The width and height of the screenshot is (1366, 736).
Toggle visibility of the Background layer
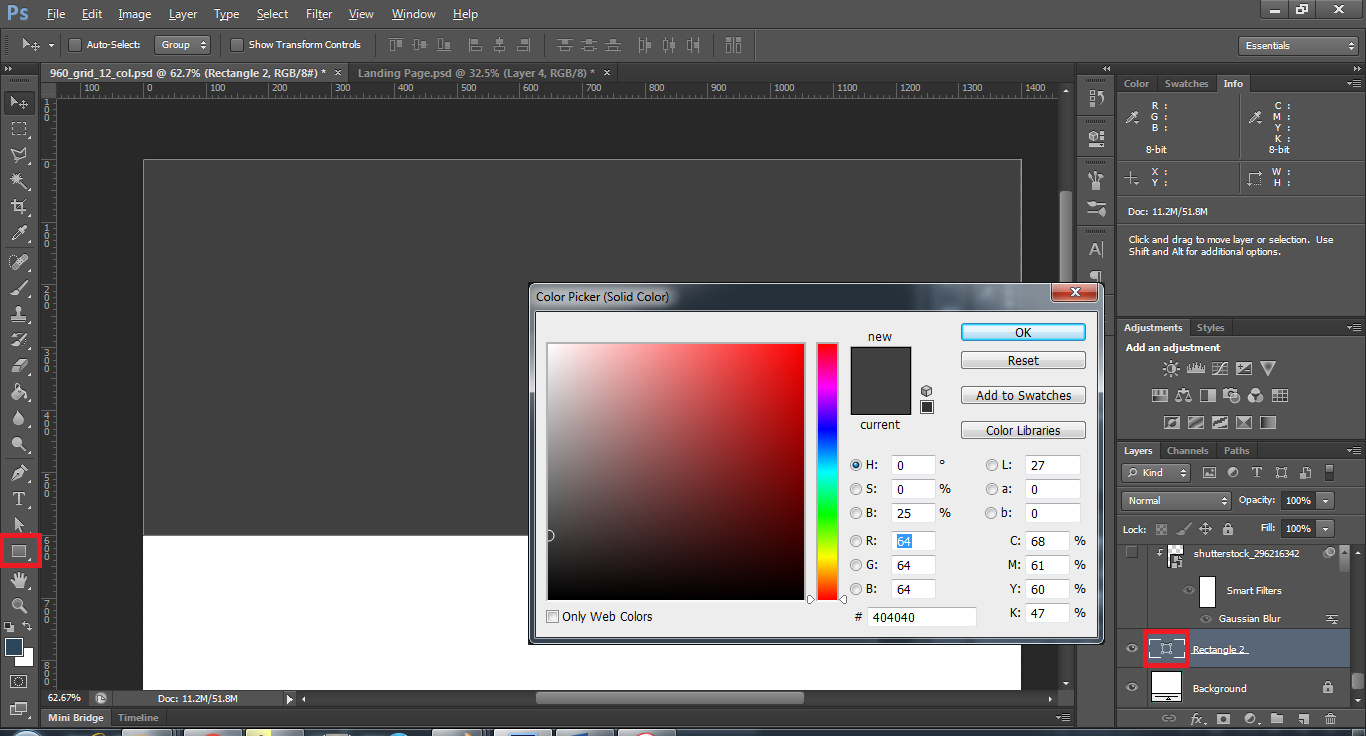[1131, 687]
